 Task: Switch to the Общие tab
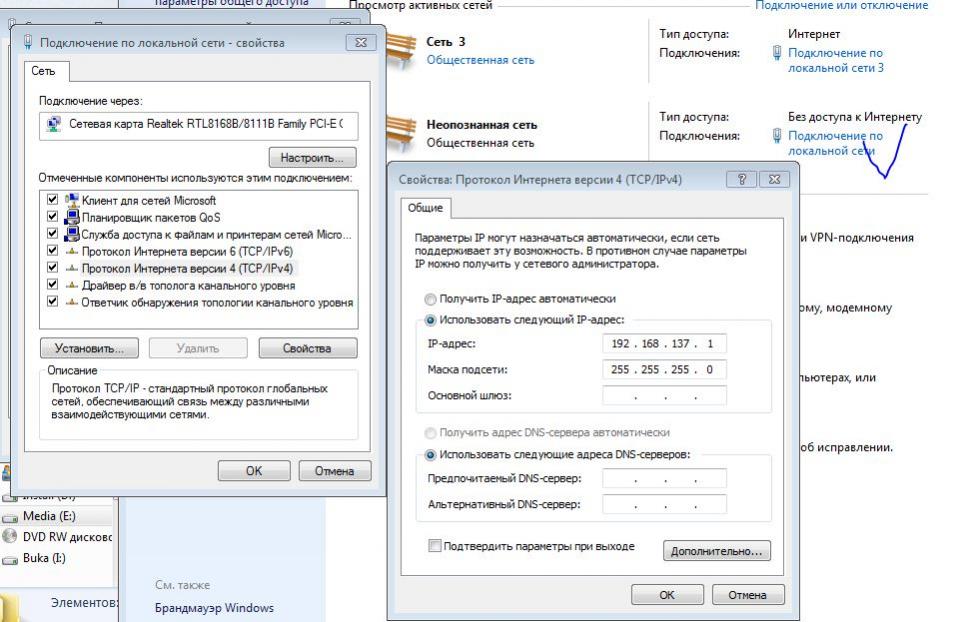tap(425, 208)
